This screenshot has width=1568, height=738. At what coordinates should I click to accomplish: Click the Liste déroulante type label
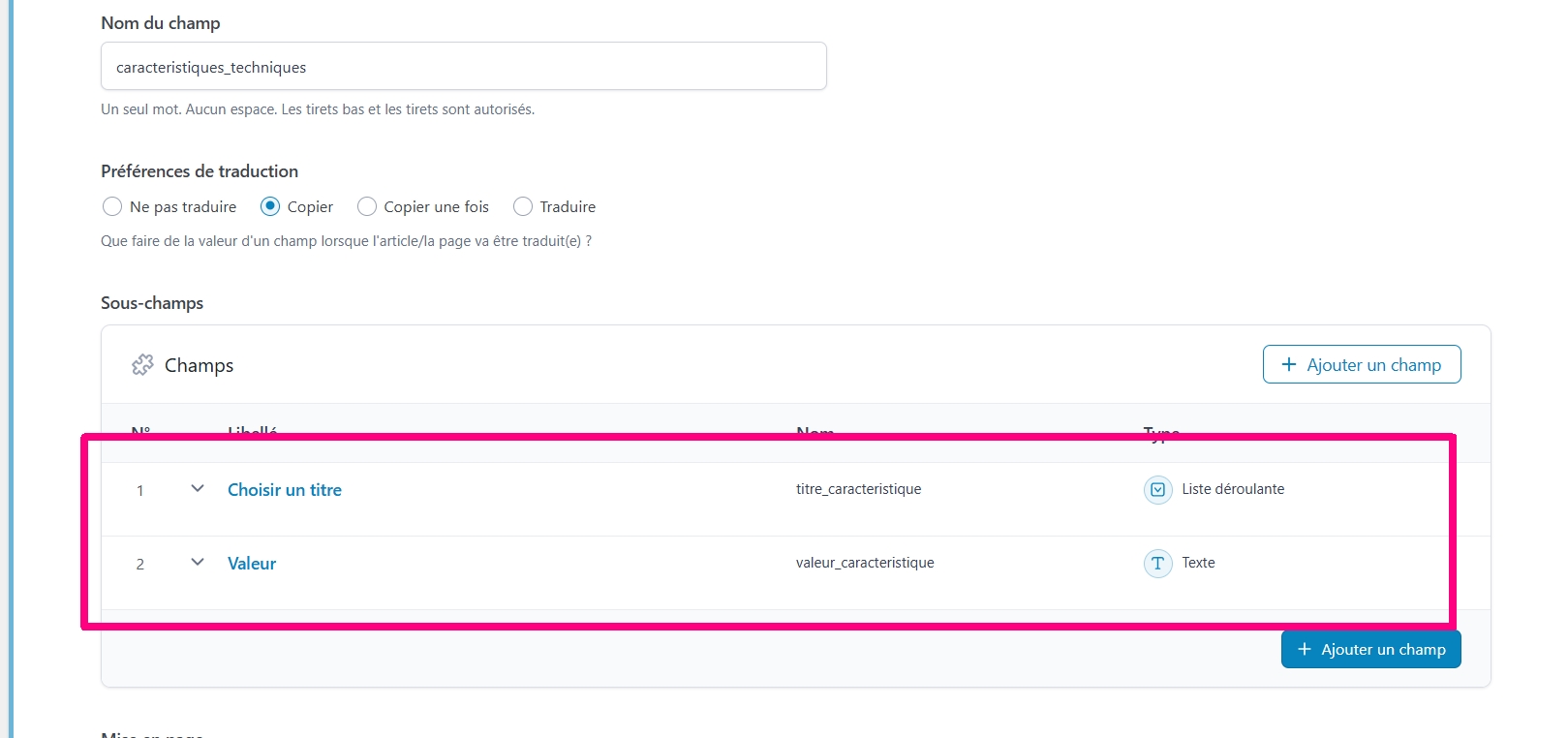(1233, 489)
